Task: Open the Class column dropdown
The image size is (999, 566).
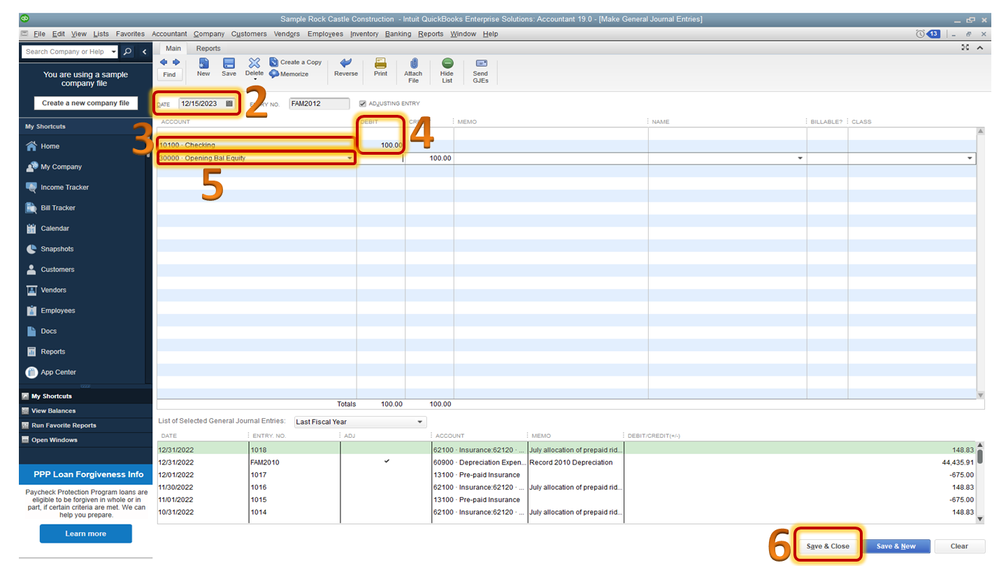Action: pyautogui.click(x=970, y=158)
